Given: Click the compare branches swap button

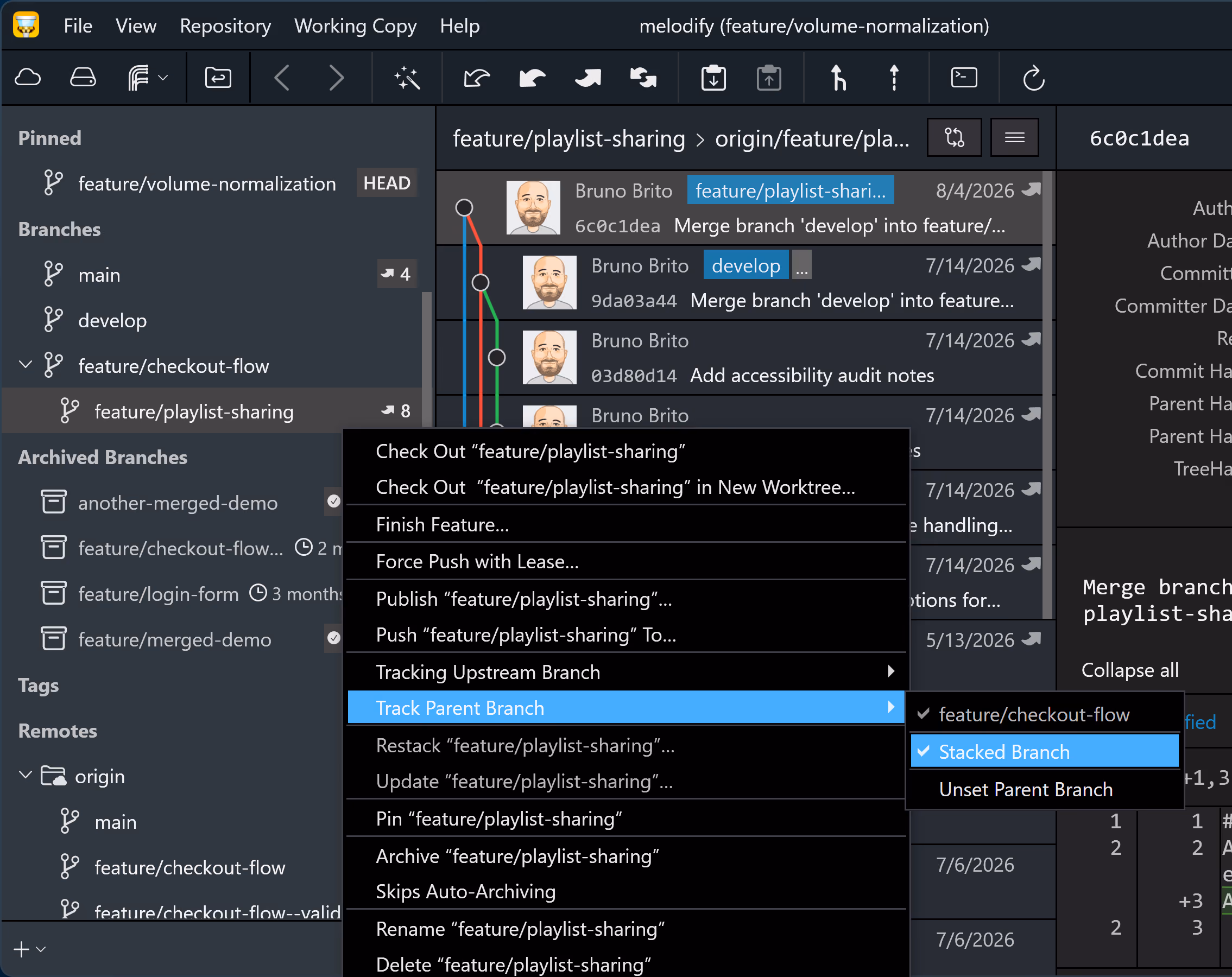Looking at the screenshot, I should (x=955, y=137).
